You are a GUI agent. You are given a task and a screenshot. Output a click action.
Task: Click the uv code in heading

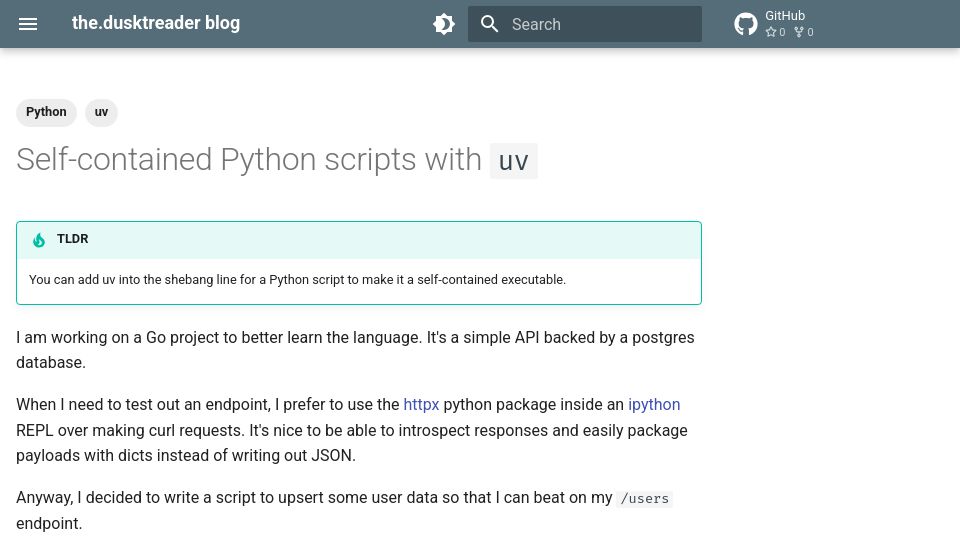point(514,161)
